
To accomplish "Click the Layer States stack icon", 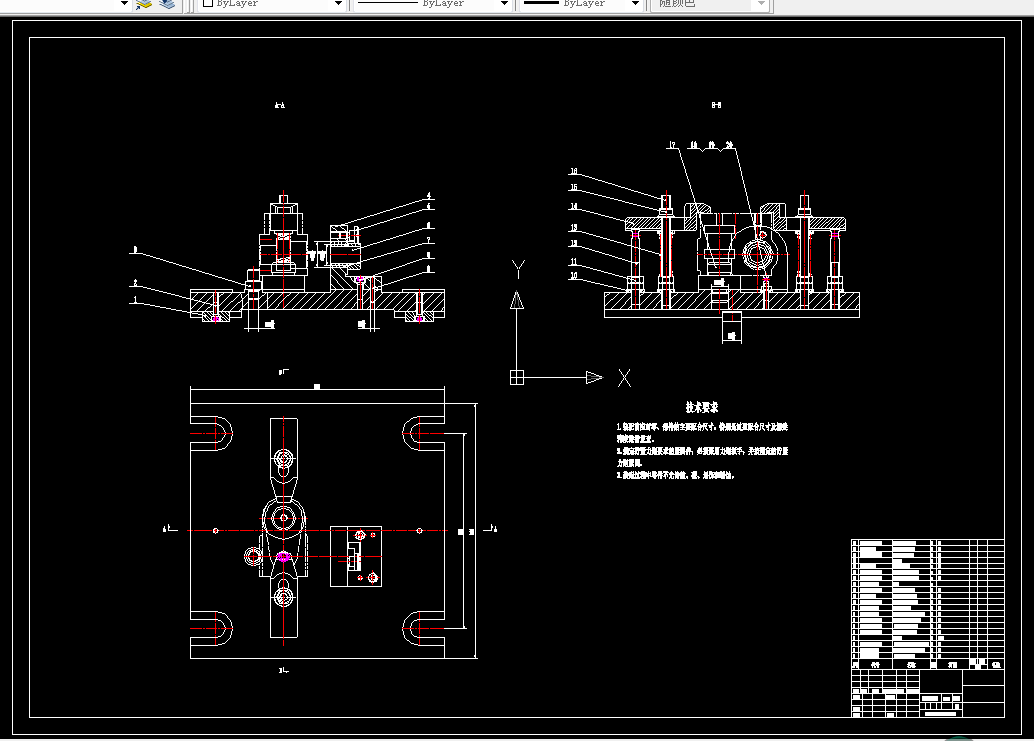I will pos(167,4).
